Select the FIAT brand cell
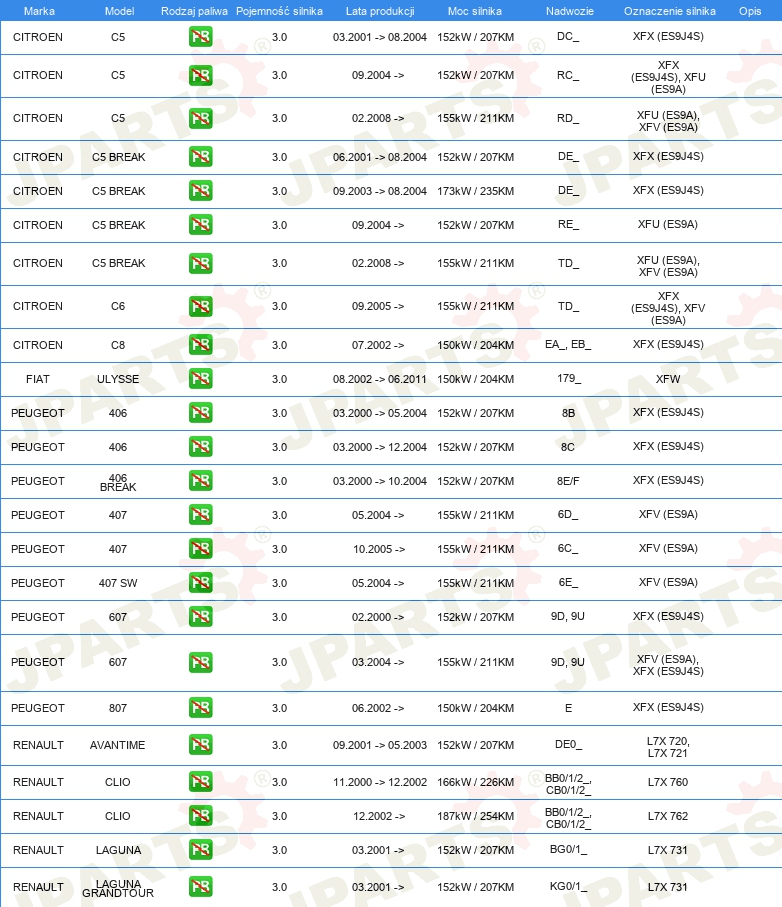This screenshot has height=907, width=782. tap(38, 379)
